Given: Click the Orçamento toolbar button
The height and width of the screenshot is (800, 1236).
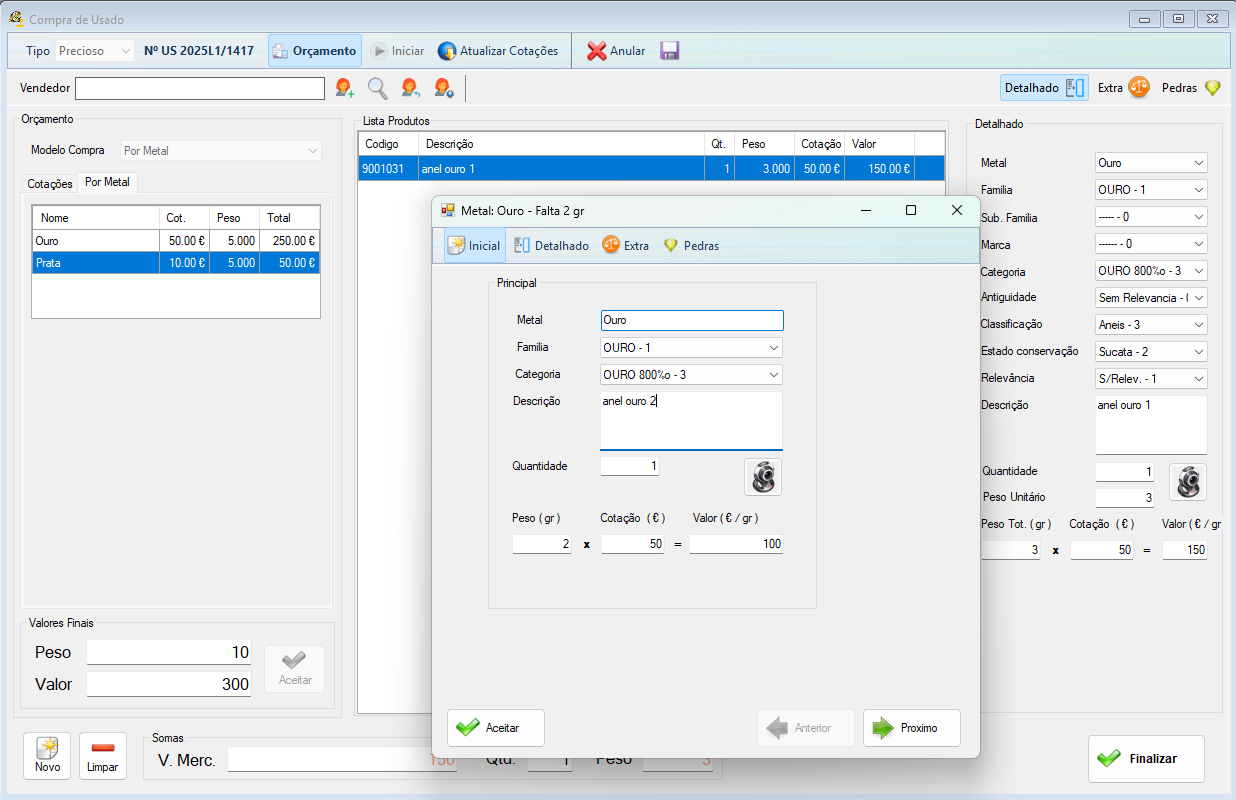Looking at the screenshot, I should (x=315, y=51).
